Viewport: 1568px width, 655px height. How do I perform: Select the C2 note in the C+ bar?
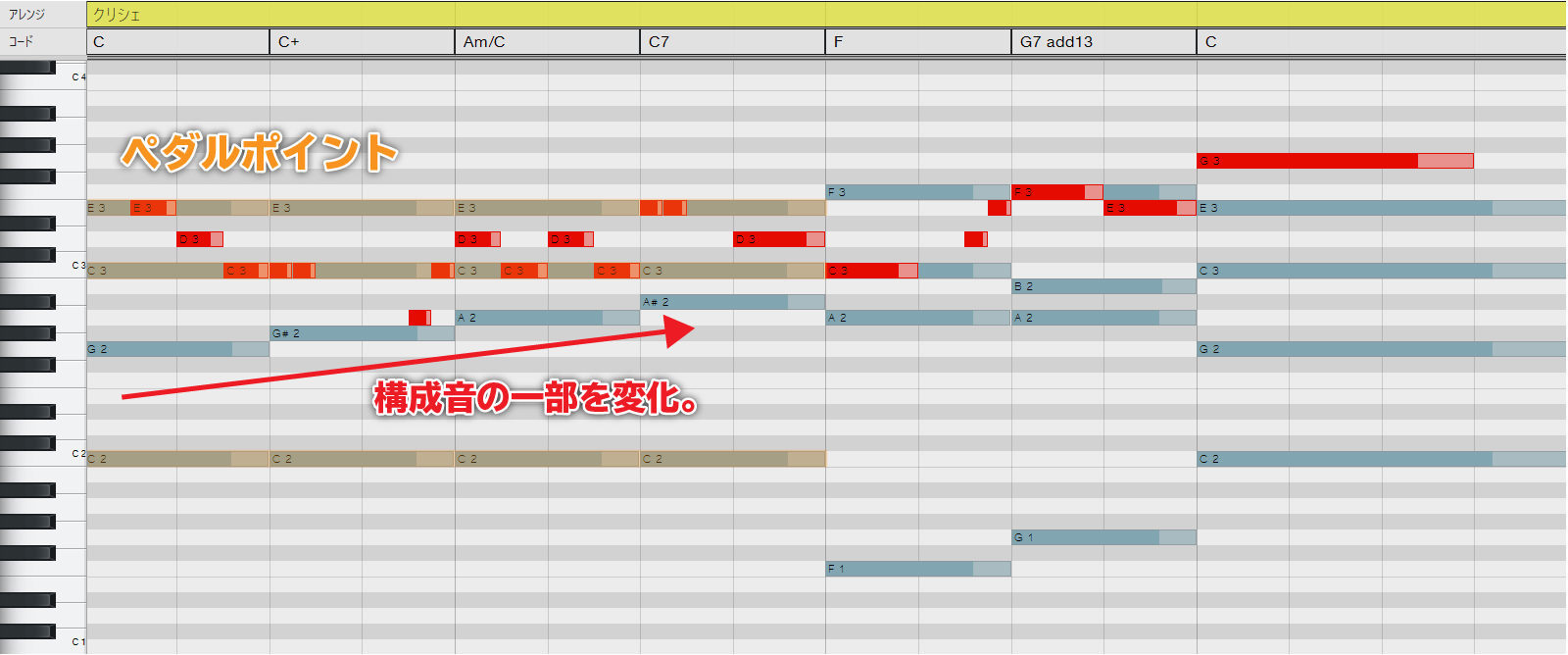(362, 459)
